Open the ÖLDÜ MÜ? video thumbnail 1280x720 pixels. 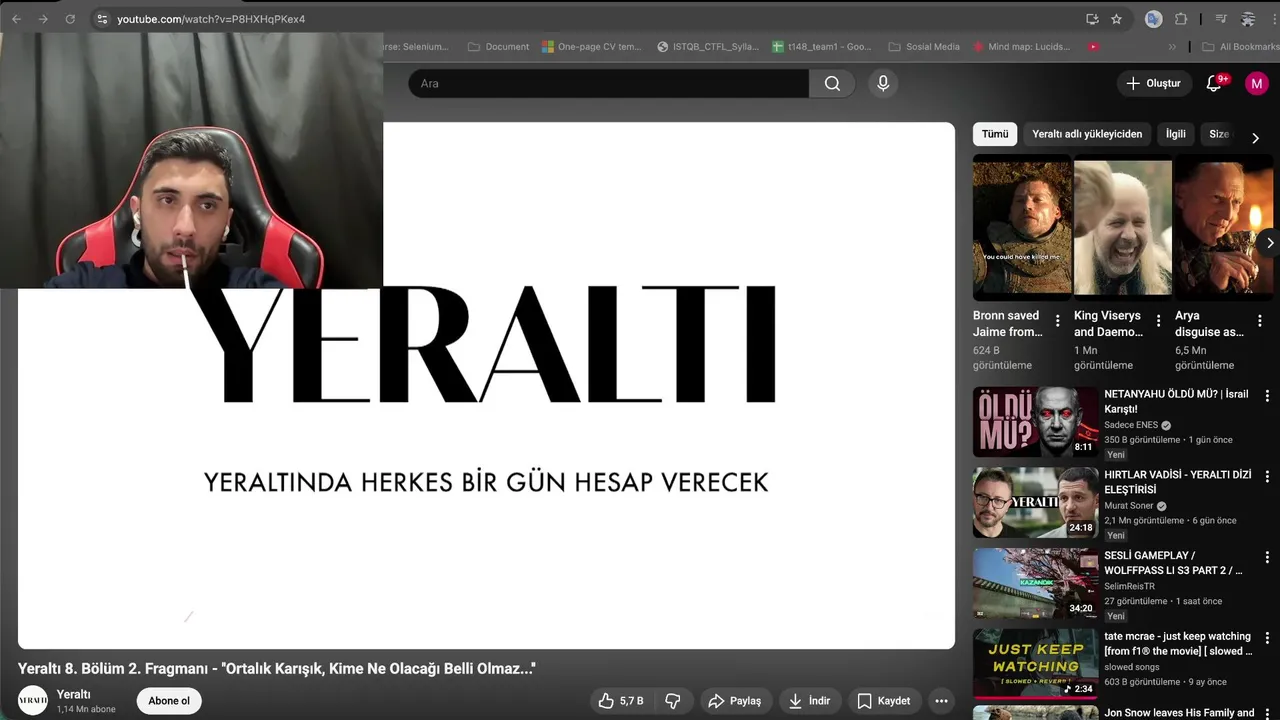(x=1035, y=422)
